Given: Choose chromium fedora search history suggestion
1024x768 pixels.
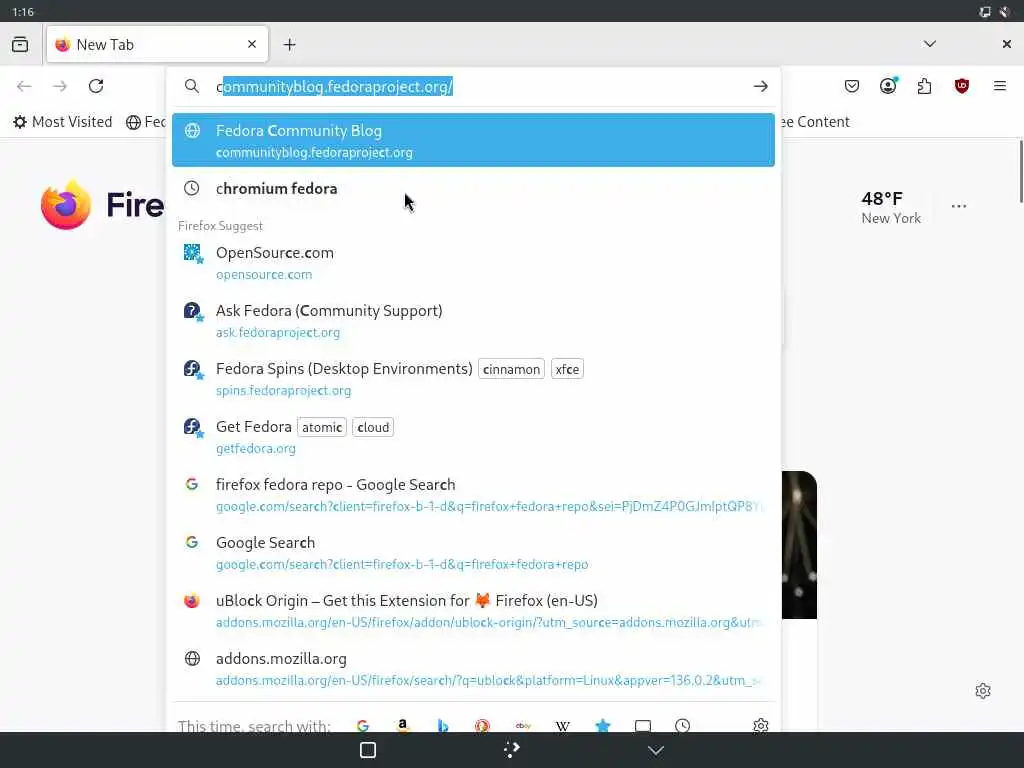Looking at the screenshot, I should coord(473,189).
